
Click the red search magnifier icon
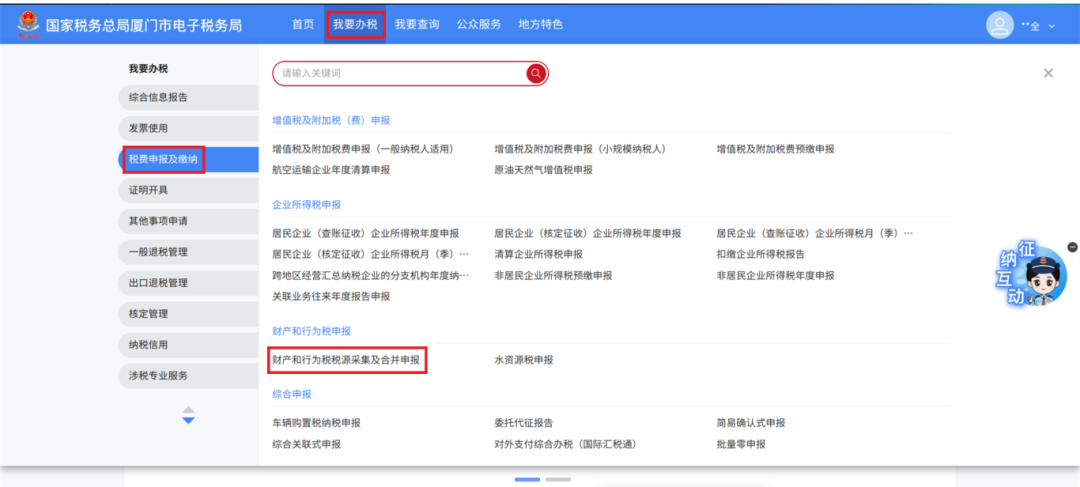536,73
